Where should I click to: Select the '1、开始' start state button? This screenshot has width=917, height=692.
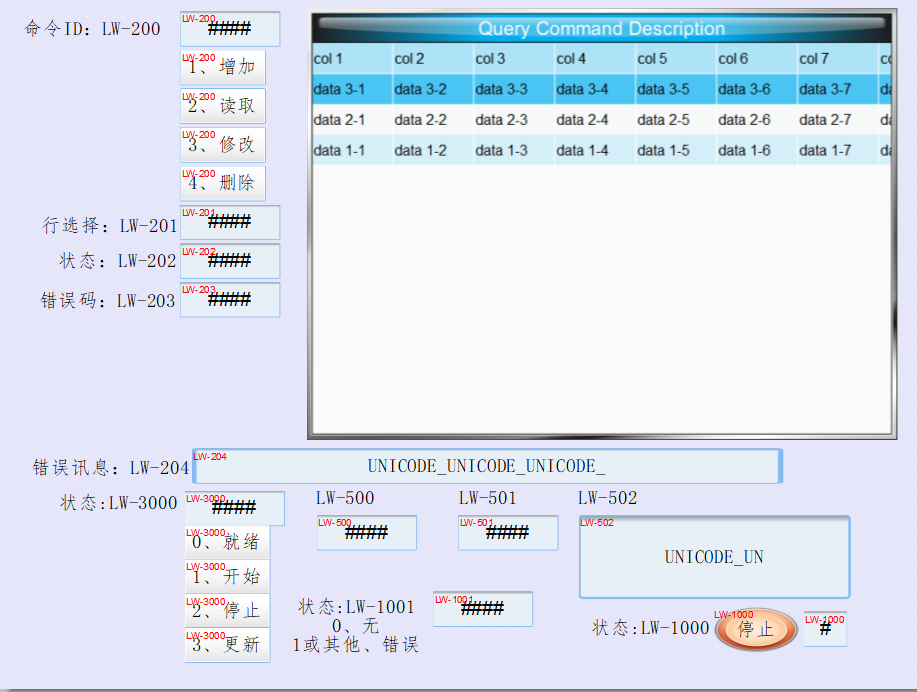coord(227,577)
